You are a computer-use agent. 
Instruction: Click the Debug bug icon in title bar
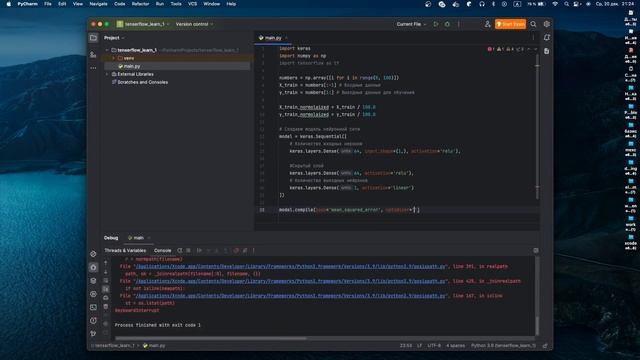[447, 24]
